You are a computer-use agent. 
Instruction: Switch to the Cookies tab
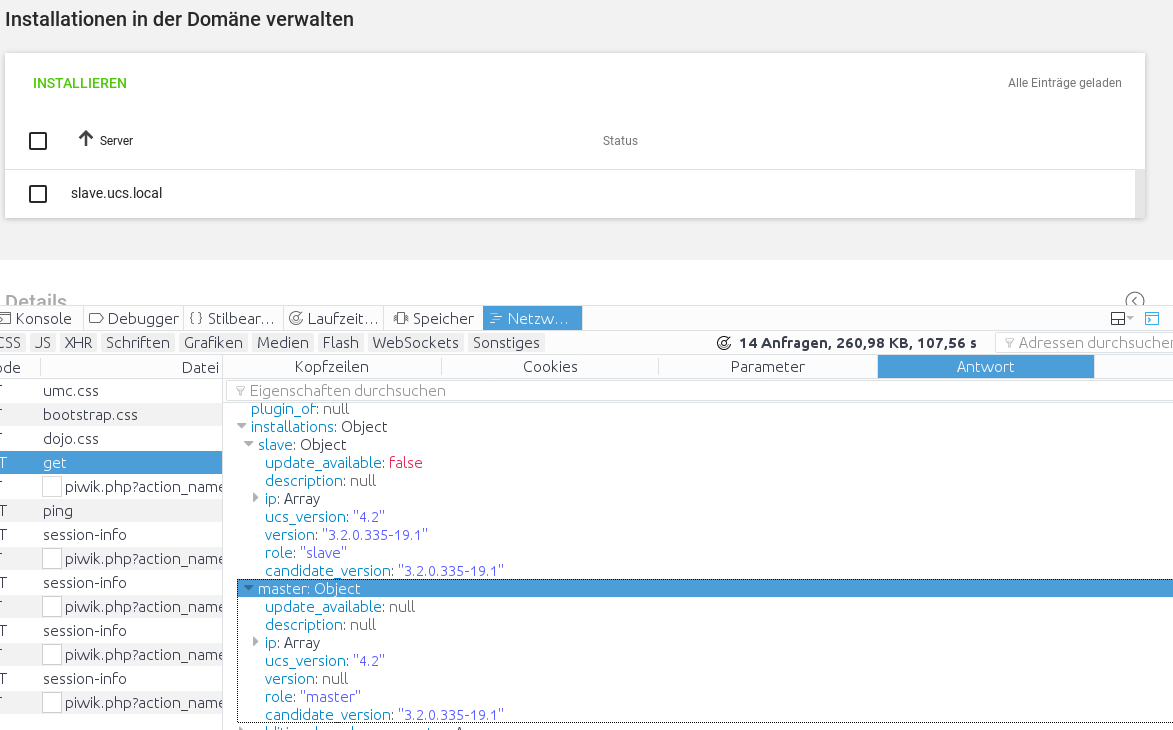(550, 367)
